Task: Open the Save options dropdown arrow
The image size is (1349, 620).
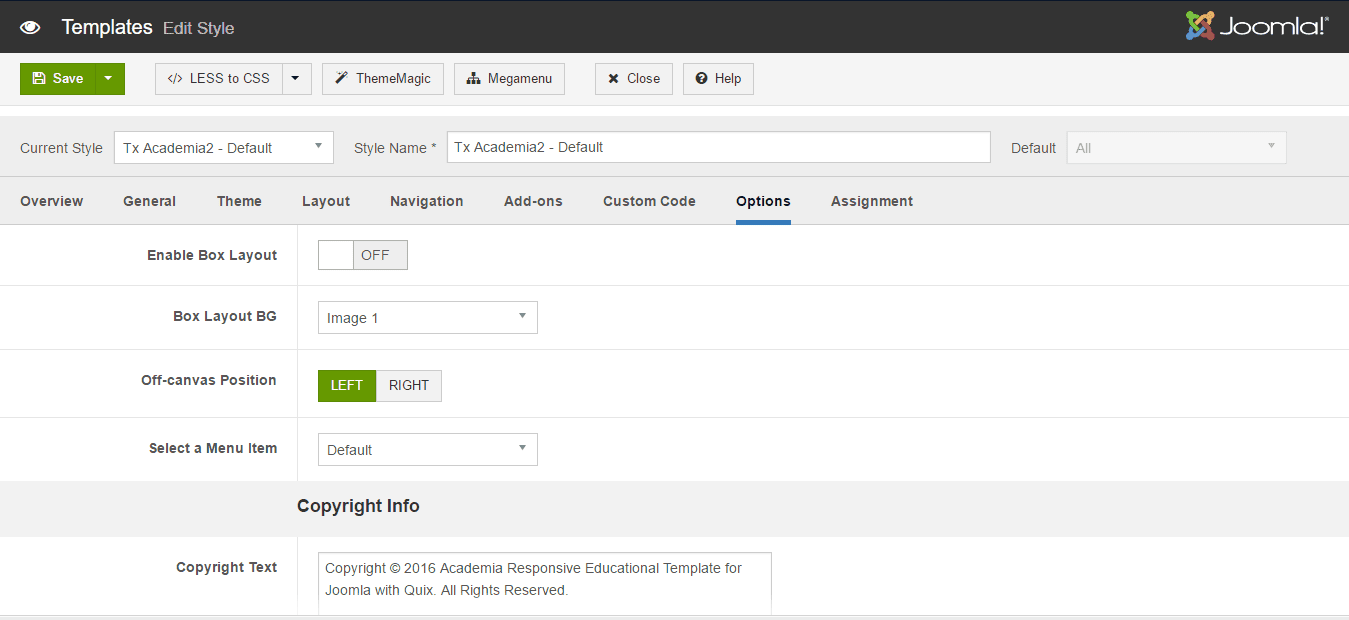Action: pyautogui.click(x=109, y=79)
